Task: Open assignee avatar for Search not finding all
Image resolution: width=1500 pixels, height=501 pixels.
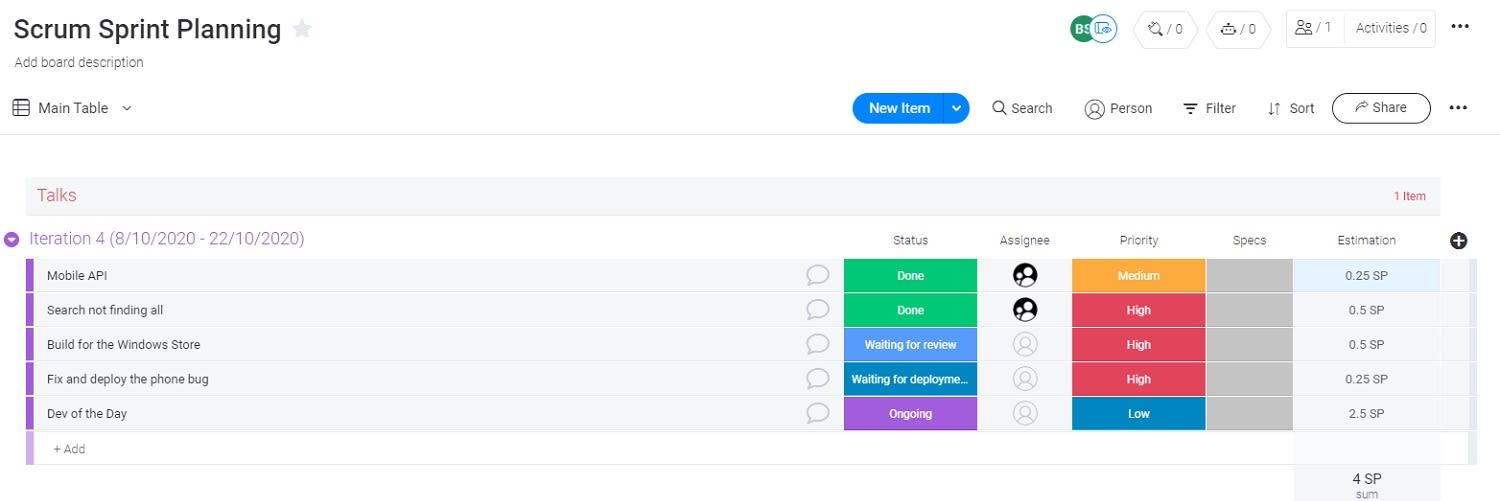Action: pyautogui.click(x=1025, y=310)
